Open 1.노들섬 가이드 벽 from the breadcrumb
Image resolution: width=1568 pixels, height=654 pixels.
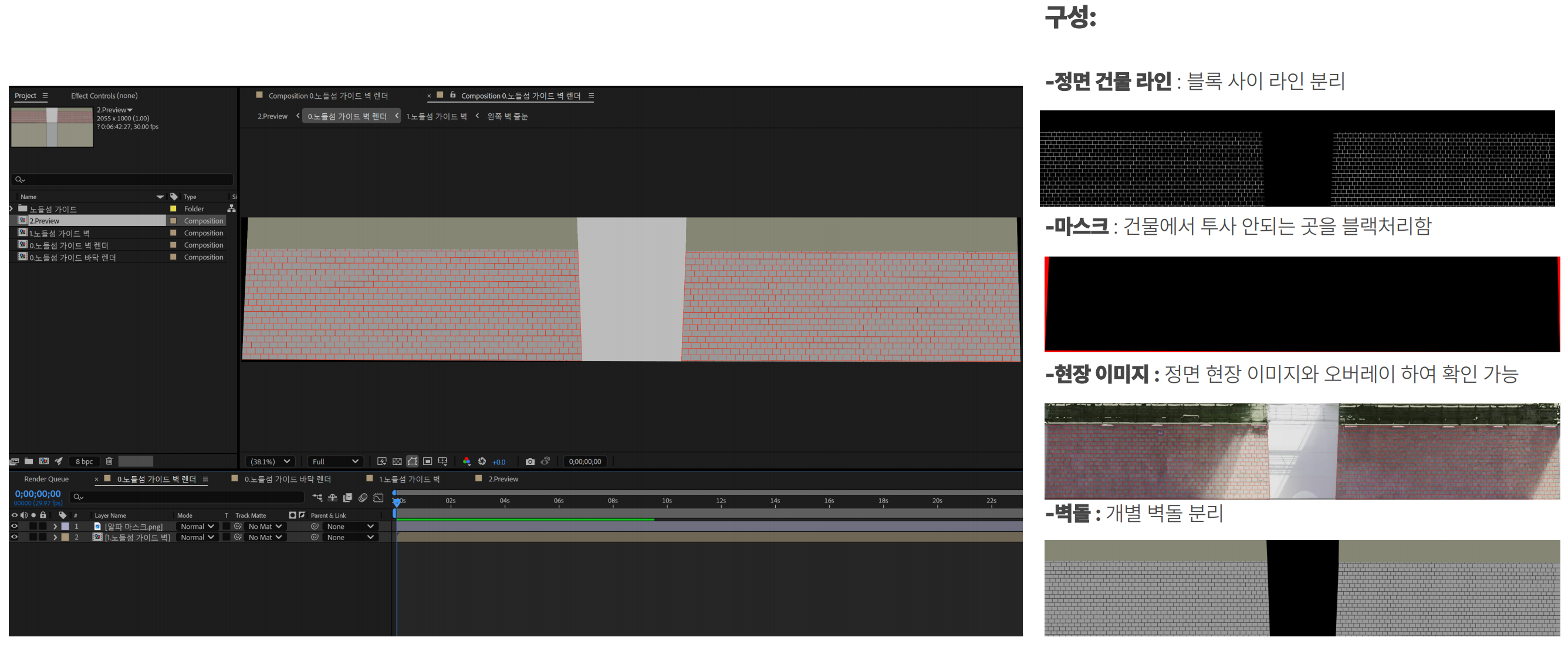point(437,116)
